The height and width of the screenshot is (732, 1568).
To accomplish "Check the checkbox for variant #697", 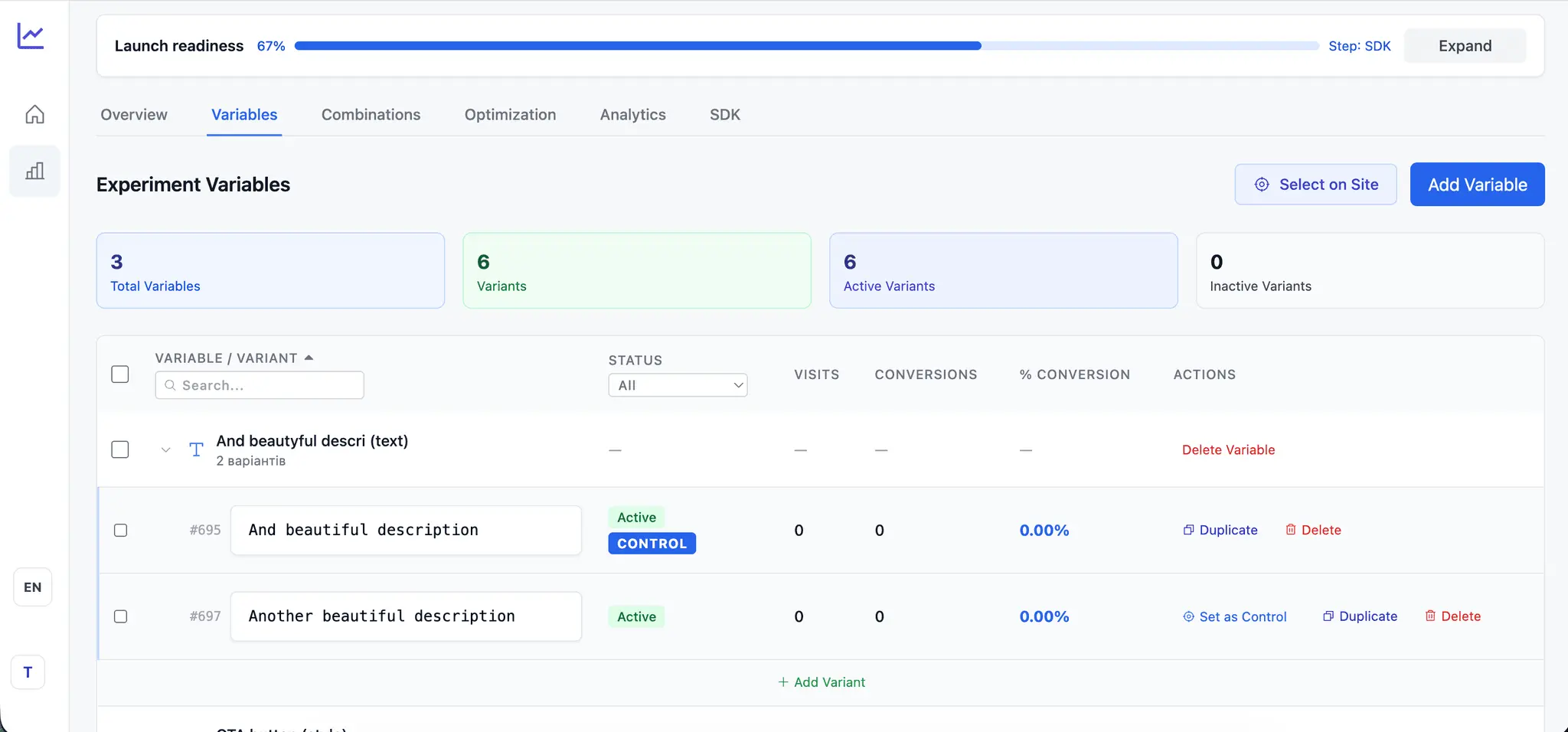I will [120, 616].
